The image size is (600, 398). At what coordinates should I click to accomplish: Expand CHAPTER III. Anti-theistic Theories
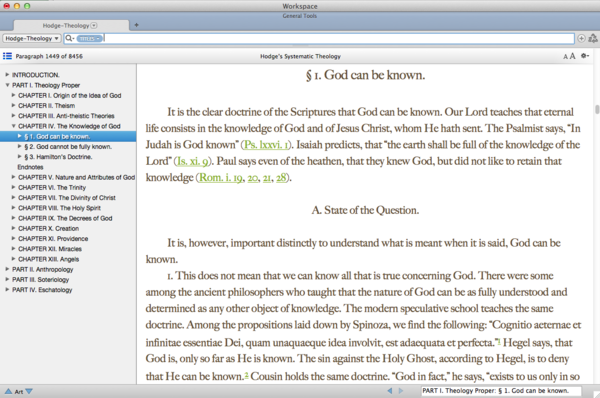coord(13,116)
